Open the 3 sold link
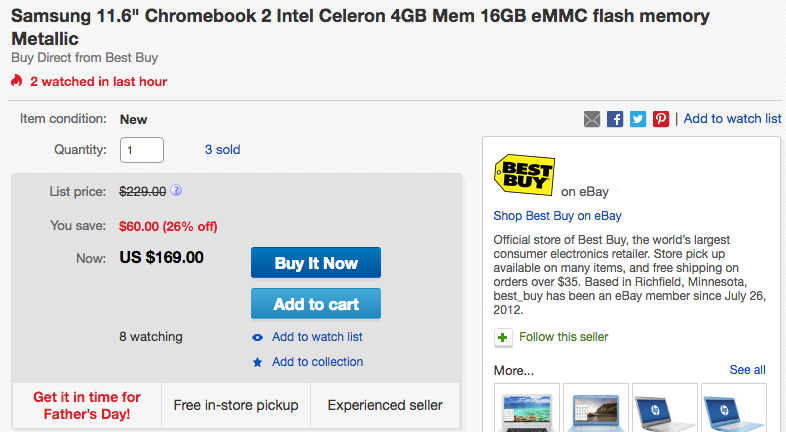This screenshot has width=786, height=432. [222, 150]
